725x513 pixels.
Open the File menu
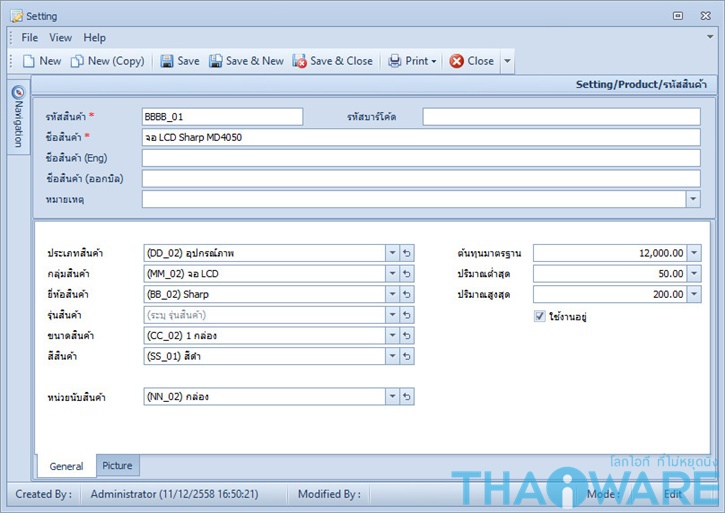pyautogui.click(x=30, y=37)
